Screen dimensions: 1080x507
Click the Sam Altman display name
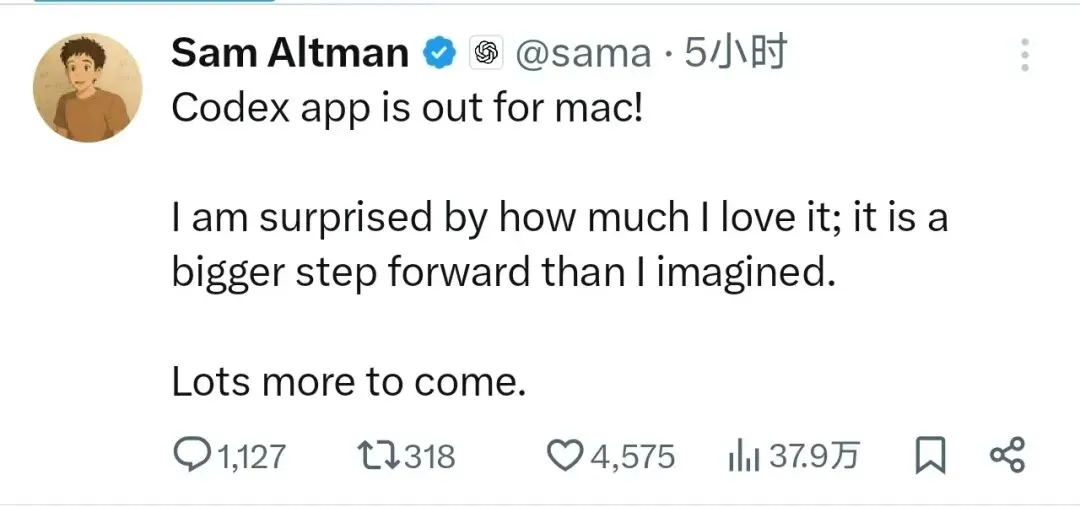click(289, 53)
